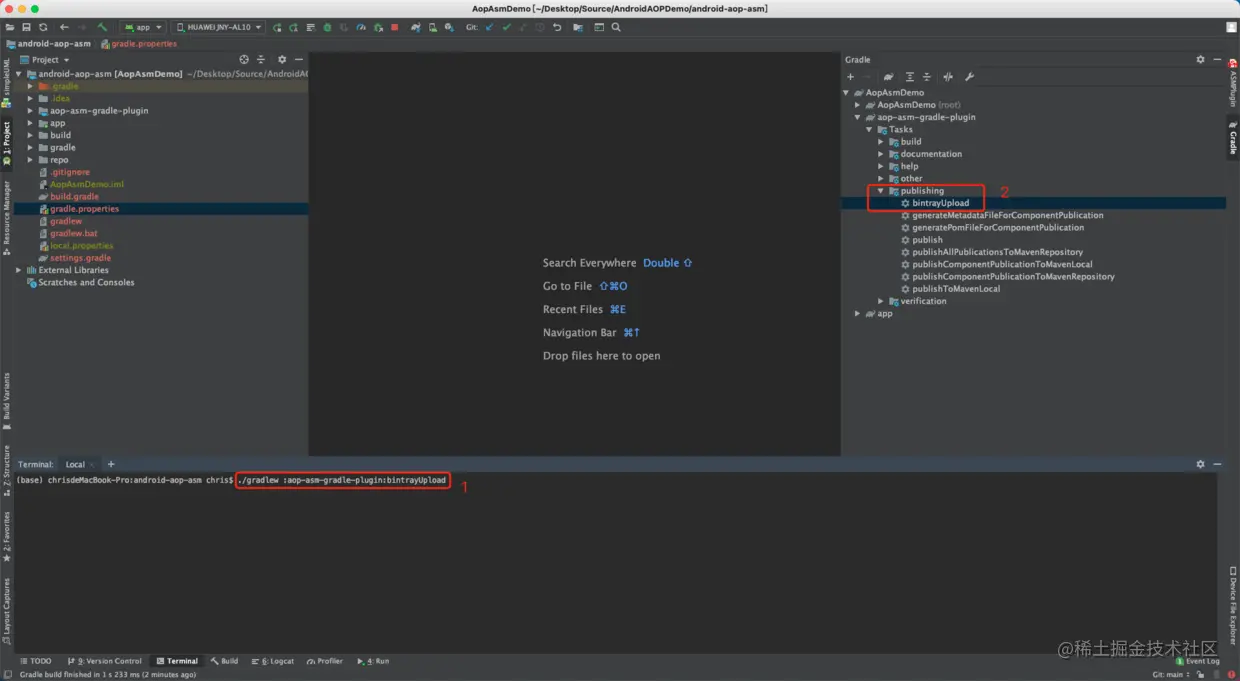Open the Profiler tab

tap(325, 661)
